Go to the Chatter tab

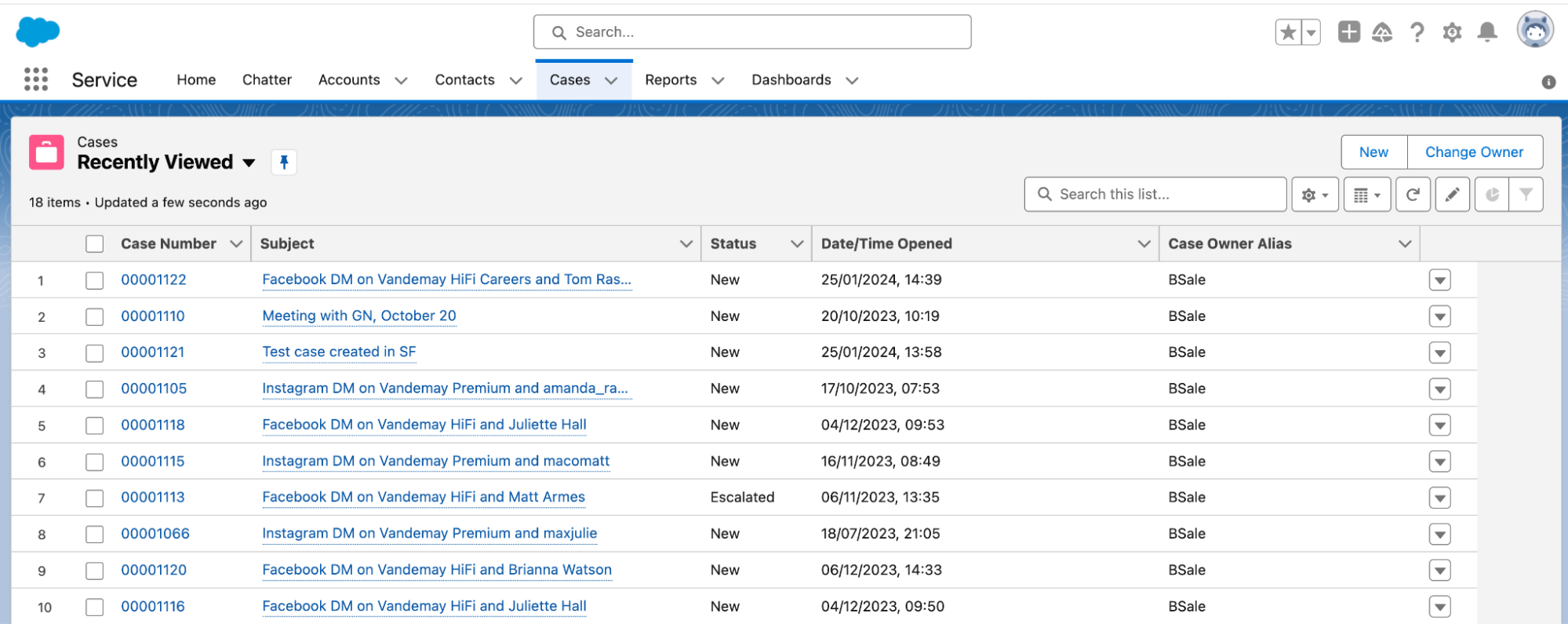coord(267,80)
